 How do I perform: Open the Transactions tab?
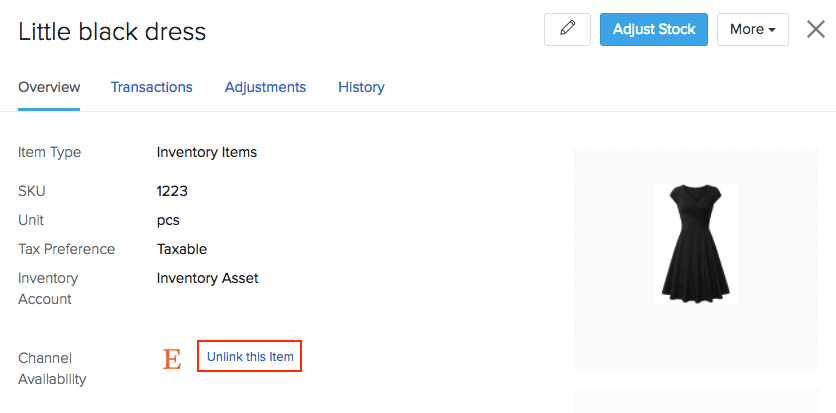click(151, 87)
